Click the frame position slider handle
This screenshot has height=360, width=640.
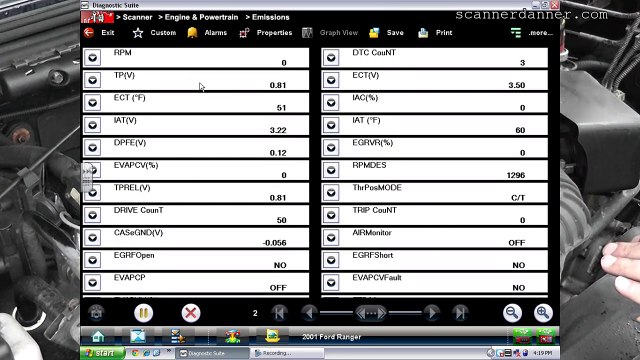[x=371, y=313]
